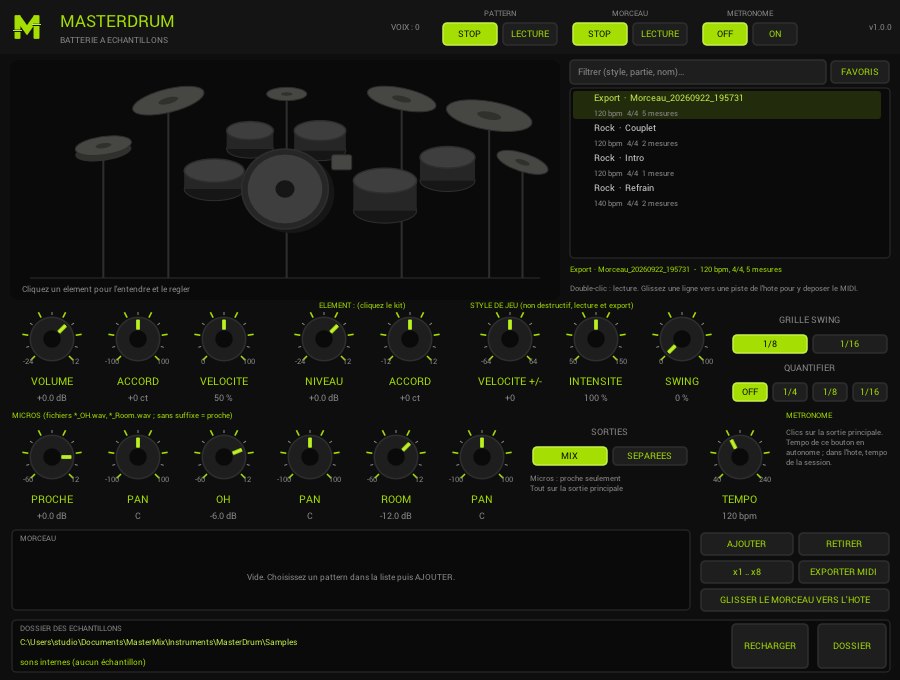Click the v1.0.0 version label
This screenshot has width=900, height=680.
tap(880, 27)
